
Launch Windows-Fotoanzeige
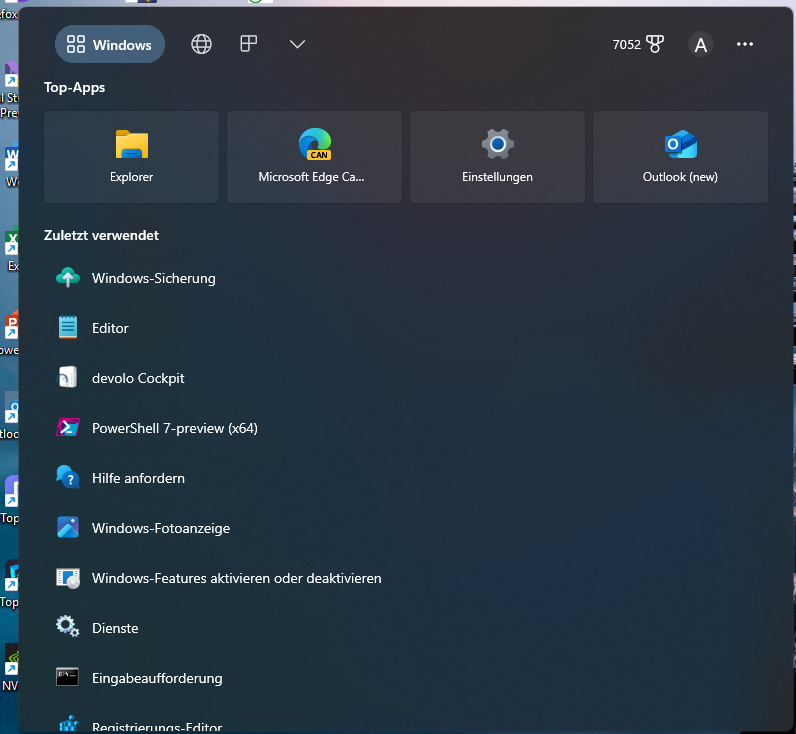click(160, 528)
